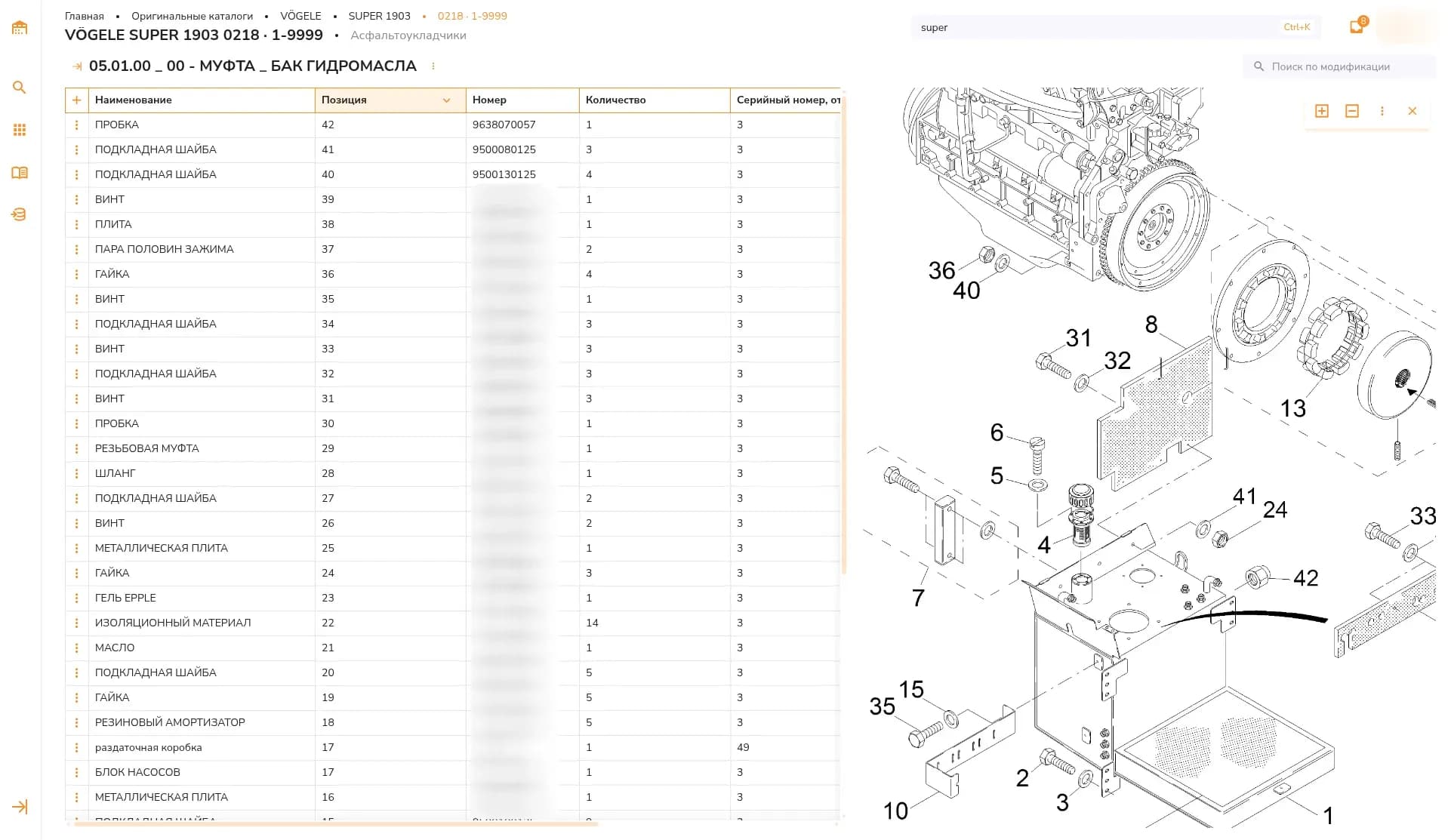Select the ПРОБКА row at position 30

click(x=453, y=423)
